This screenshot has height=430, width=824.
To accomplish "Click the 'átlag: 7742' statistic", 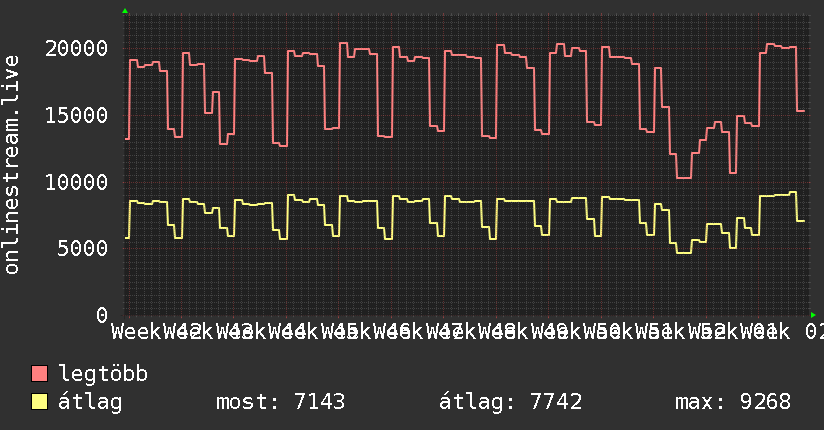I will 510,402.
